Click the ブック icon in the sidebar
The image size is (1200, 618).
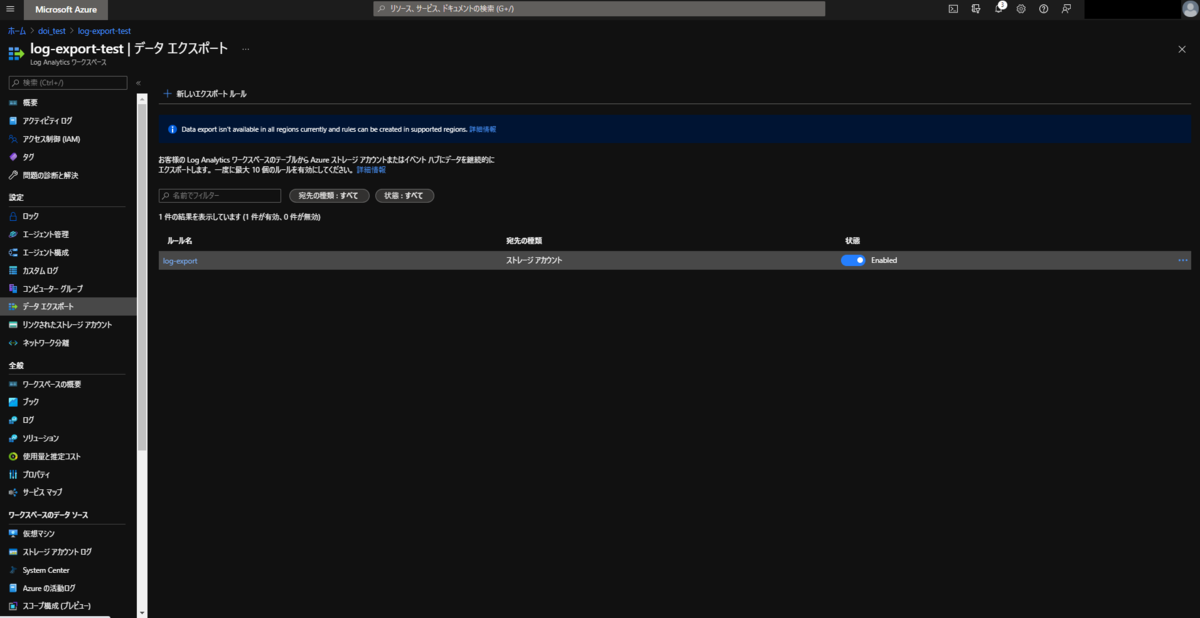coord(13,402)
